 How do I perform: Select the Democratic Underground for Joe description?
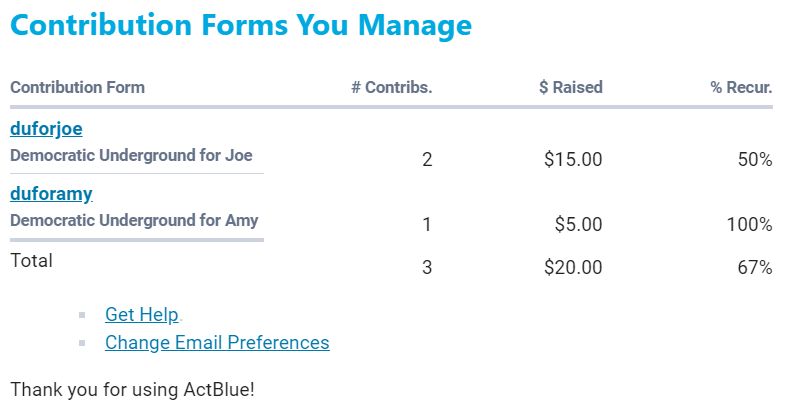pyautogui.click(x=131, y=155)
